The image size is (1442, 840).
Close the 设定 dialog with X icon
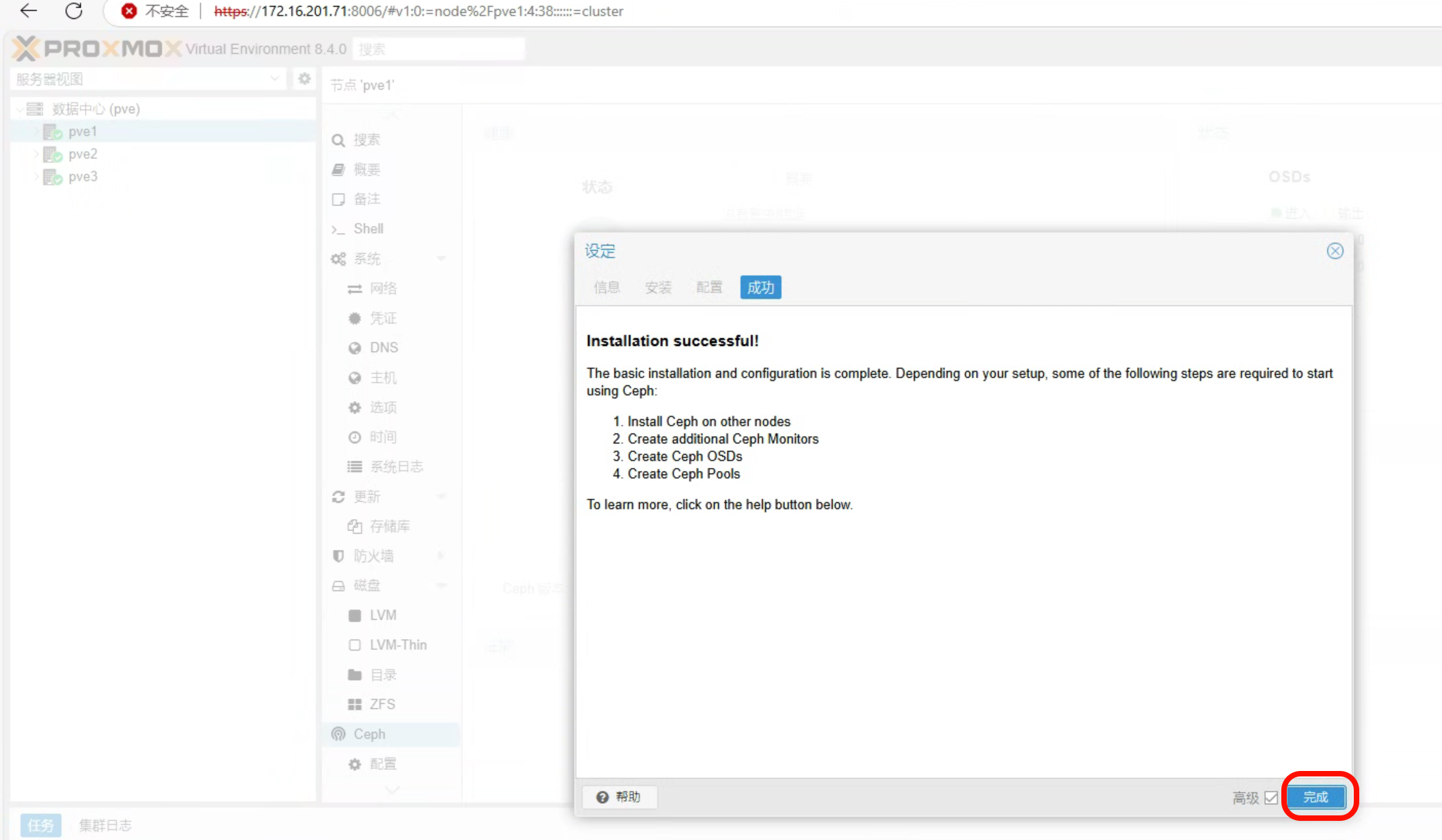pos(1335,251)
